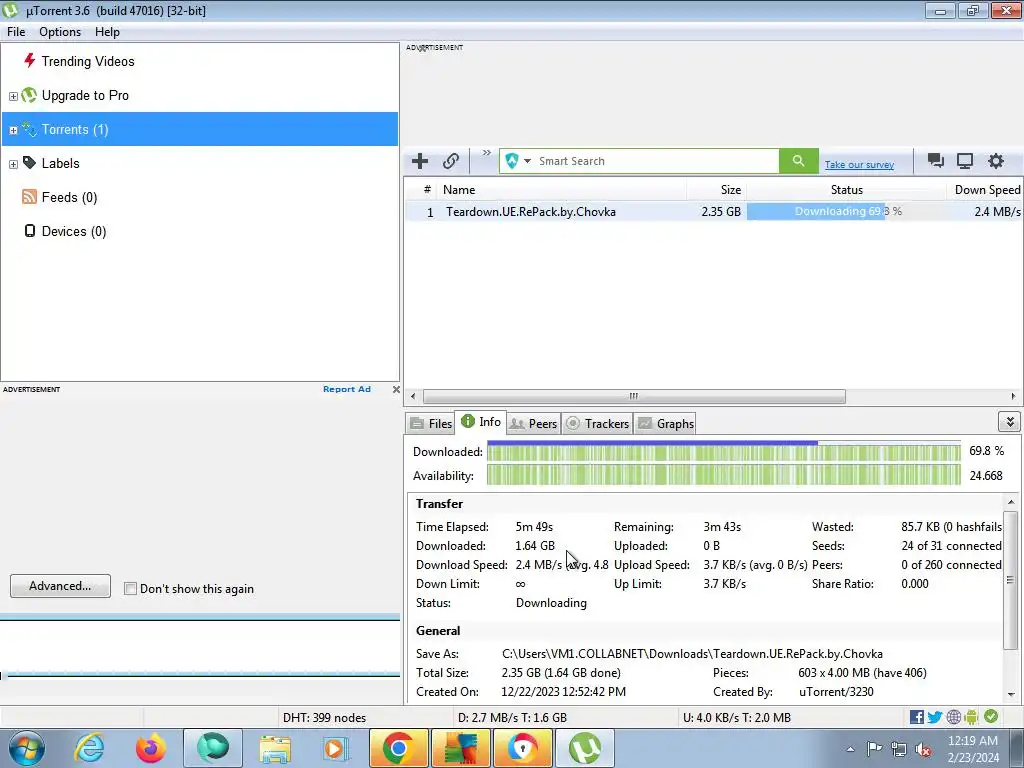Click the Devices phone icon in sidebar
The image size is (1024, 768).
coord(29,231)
